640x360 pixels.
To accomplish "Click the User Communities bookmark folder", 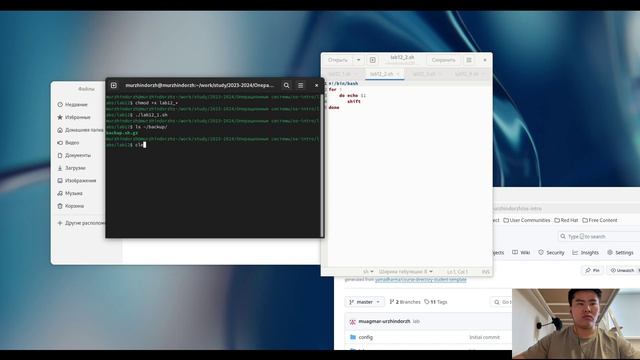I will tap(527, 220).
